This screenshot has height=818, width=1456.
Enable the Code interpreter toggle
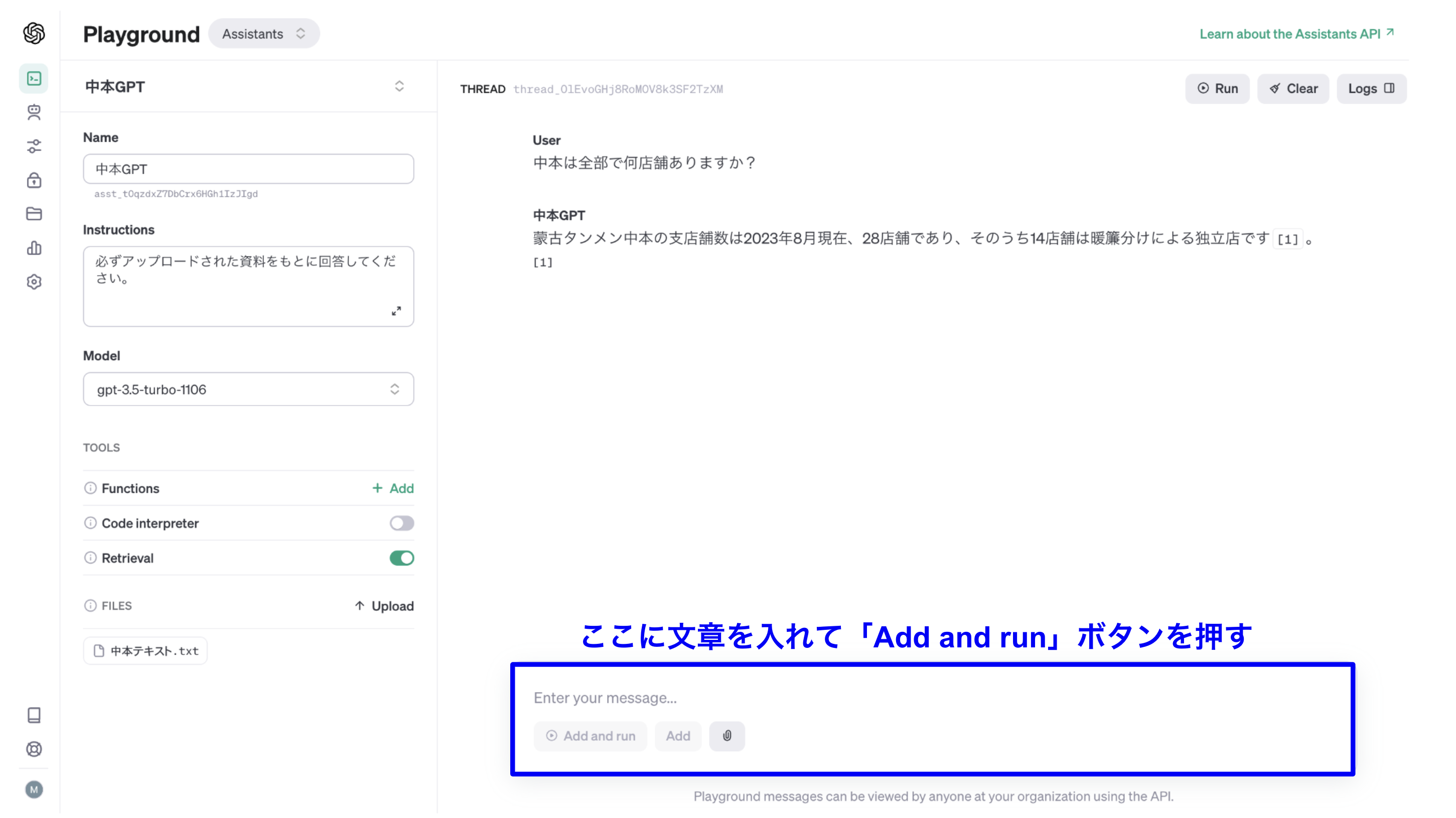point(402,523)
